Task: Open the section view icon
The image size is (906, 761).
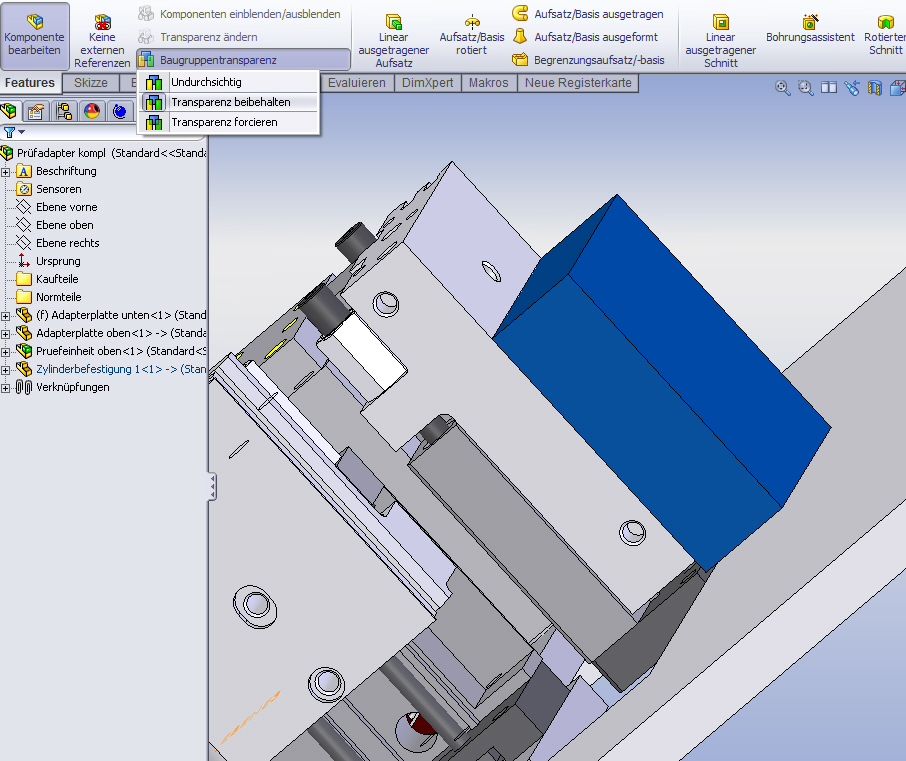Action: (x=874, y=88)
